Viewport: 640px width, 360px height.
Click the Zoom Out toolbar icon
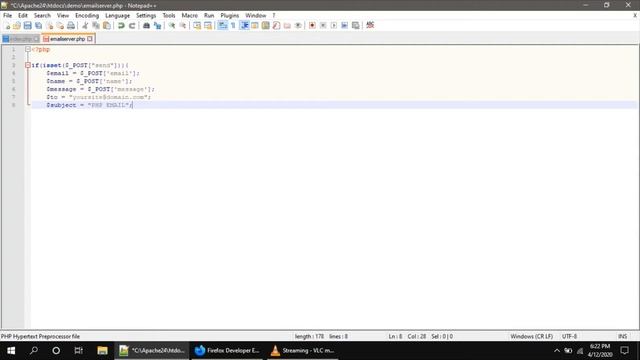click(x=182, y=26)
